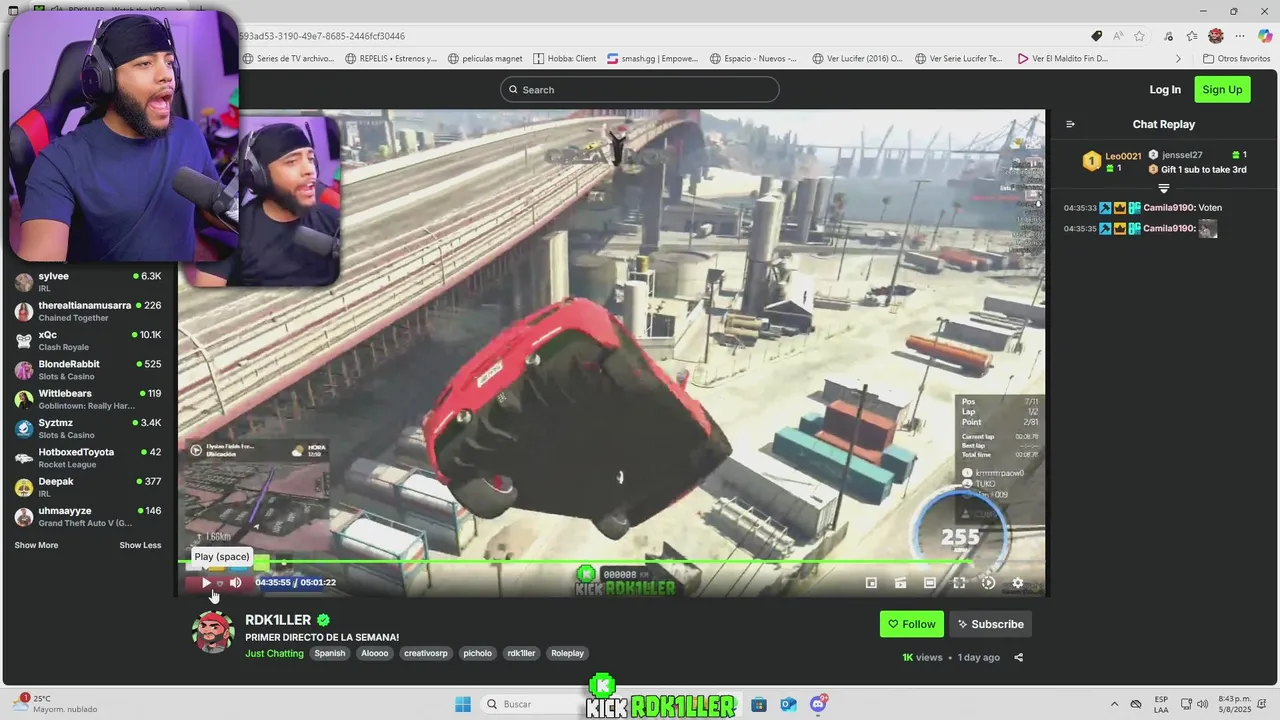
Task: Select the Aloooo tag
Action: (375, 653)
